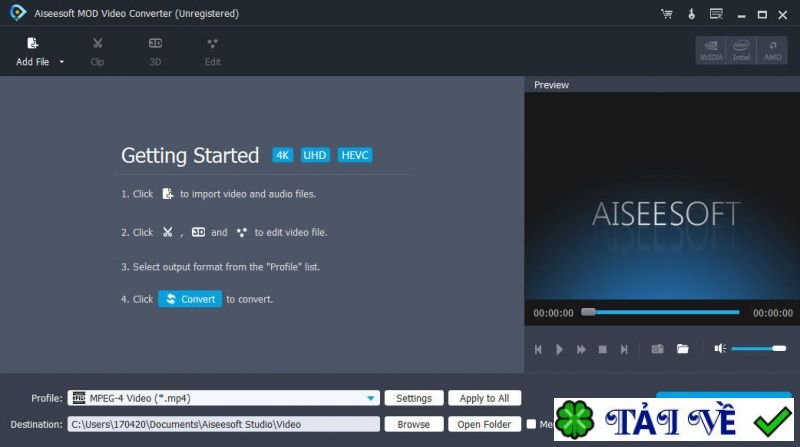Open the 3D settings tool
The height and width of the screenshot is (447, 800).
click(155, 52)
